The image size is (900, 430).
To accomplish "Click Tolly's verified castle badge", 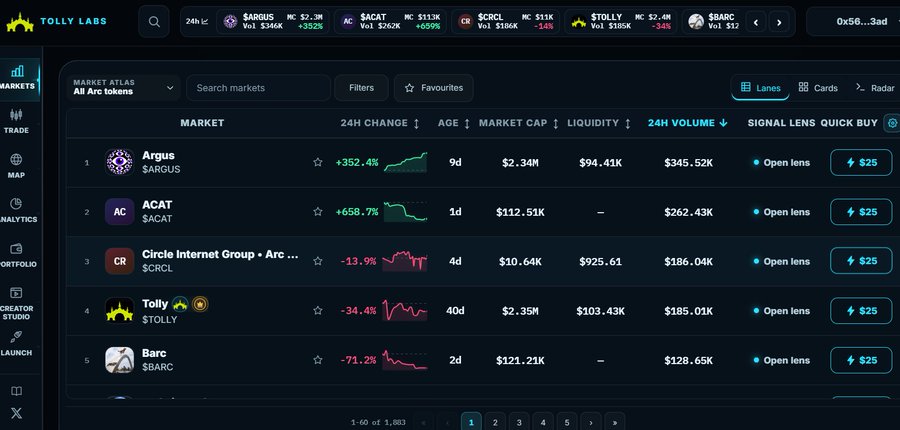I will pos(180,304).
